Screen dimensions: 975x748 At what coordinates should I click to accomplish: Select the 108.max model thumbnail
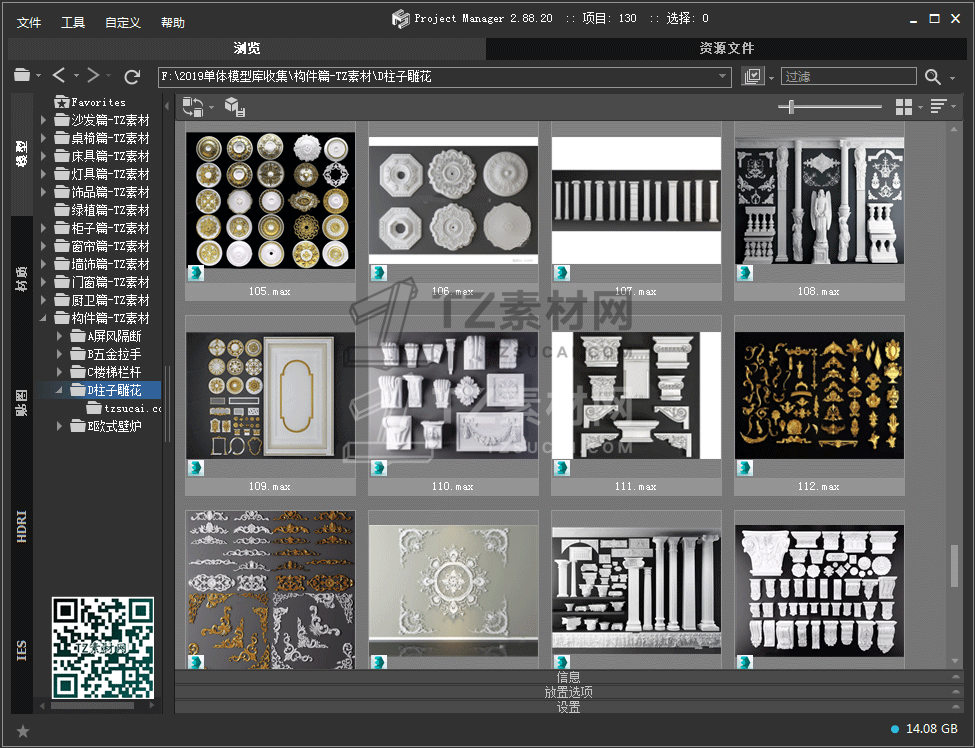pos(819,200)
